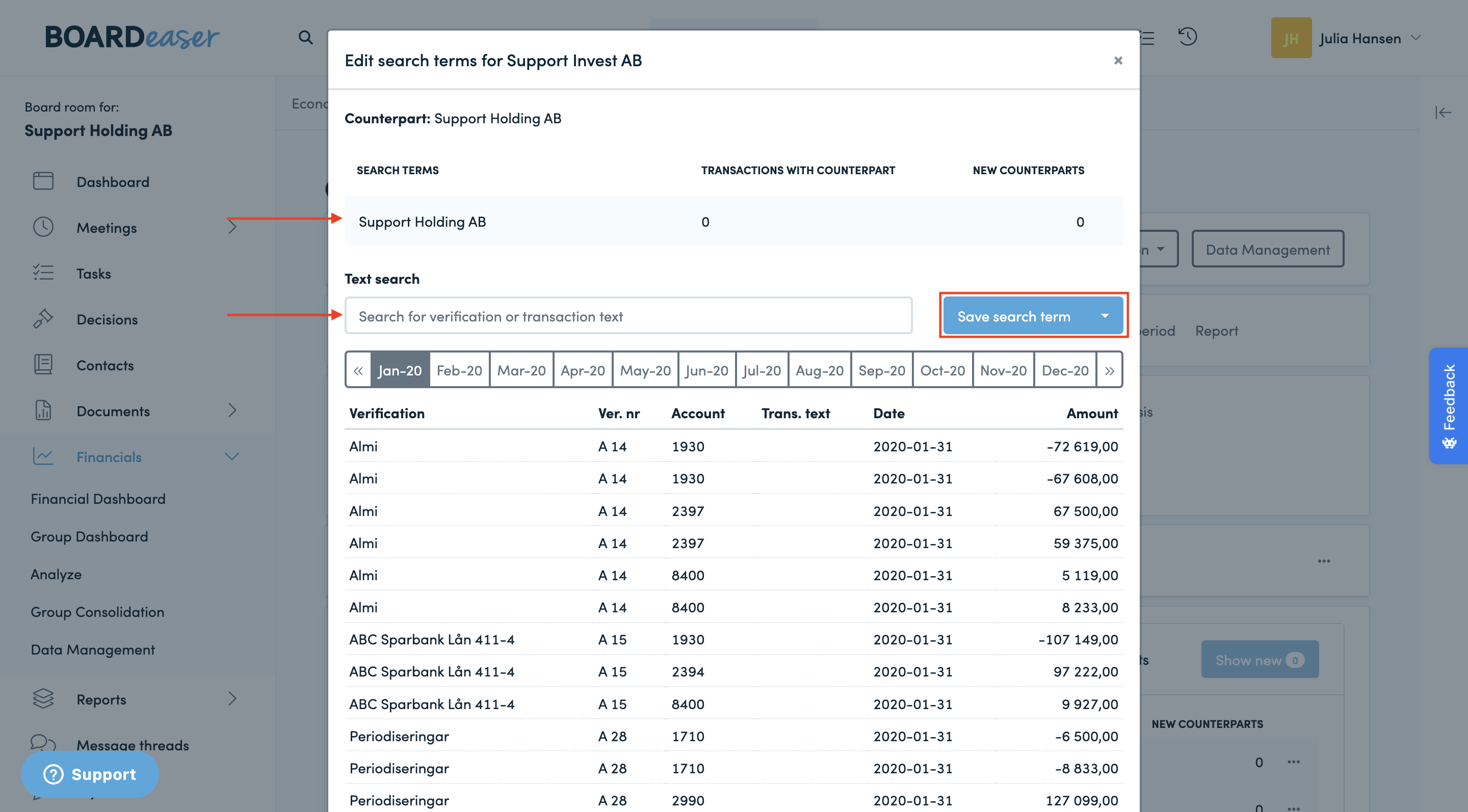Collapse the right panel arrow icon
The image size is (1468, 812).
tap(1443, 112)
